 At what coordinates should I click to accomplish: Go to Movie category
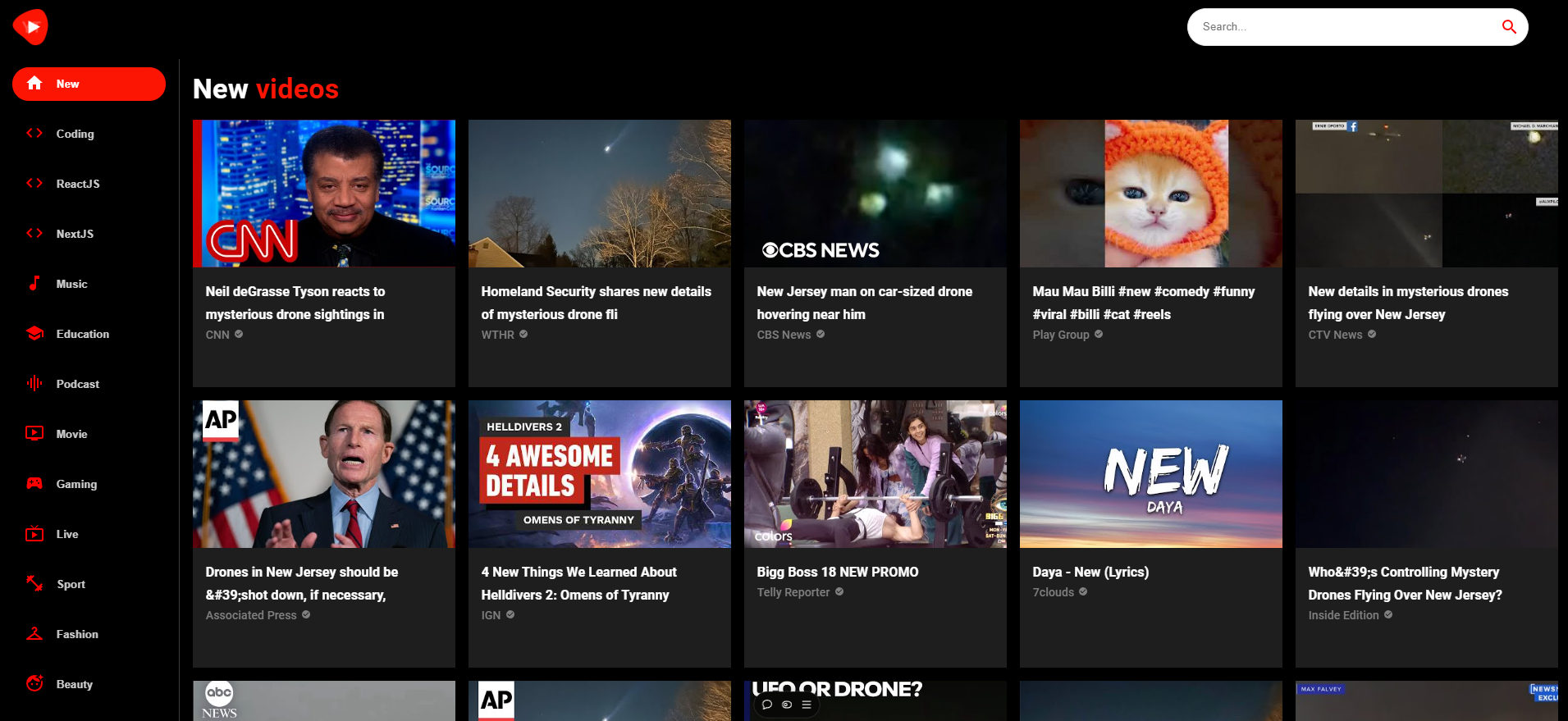pyautogui.click(x=89, y=434)
